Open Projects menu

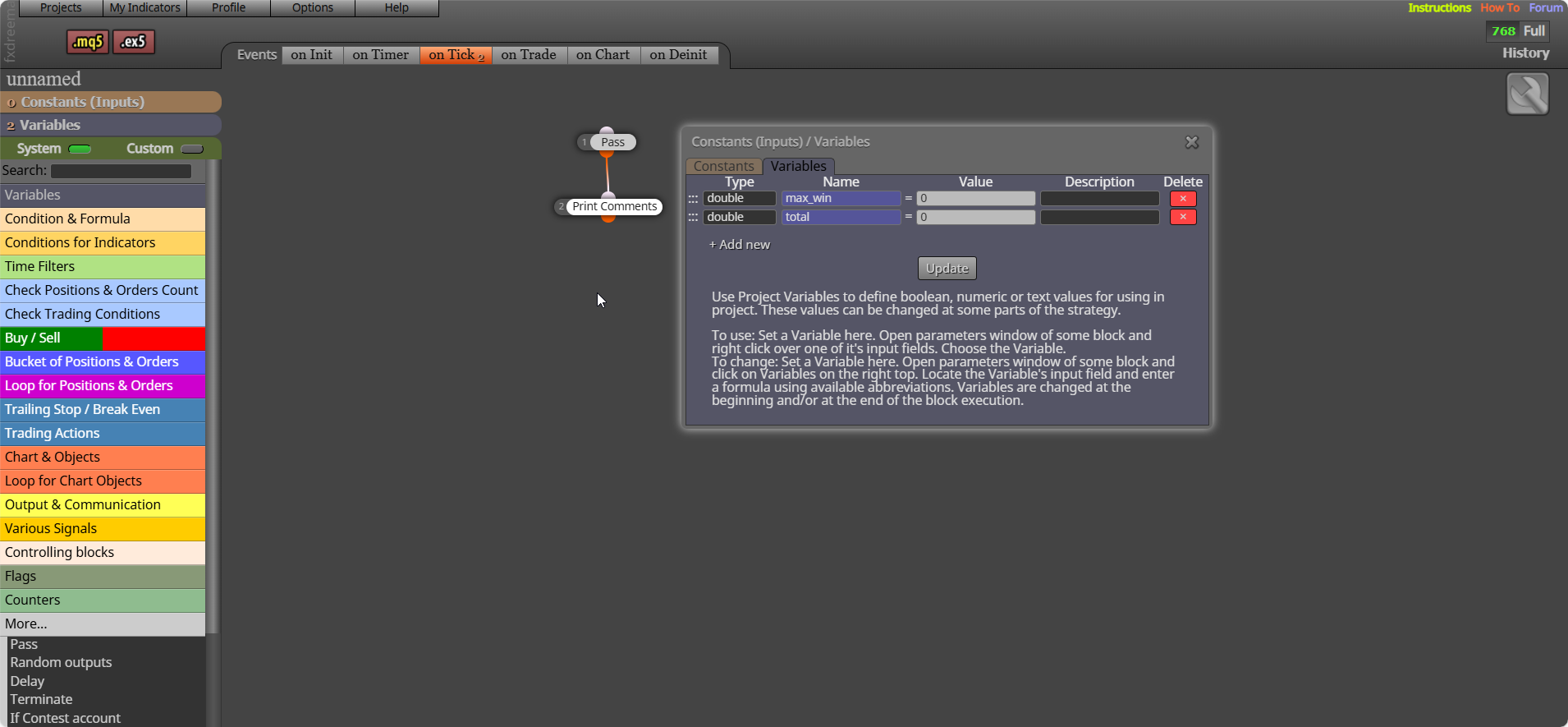coord(61,7)
